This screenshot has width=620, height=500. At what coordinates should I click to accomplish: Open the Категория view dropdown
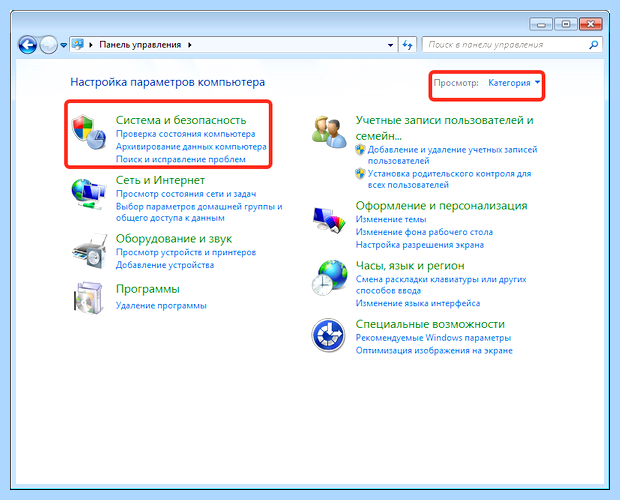click(514, 83)
